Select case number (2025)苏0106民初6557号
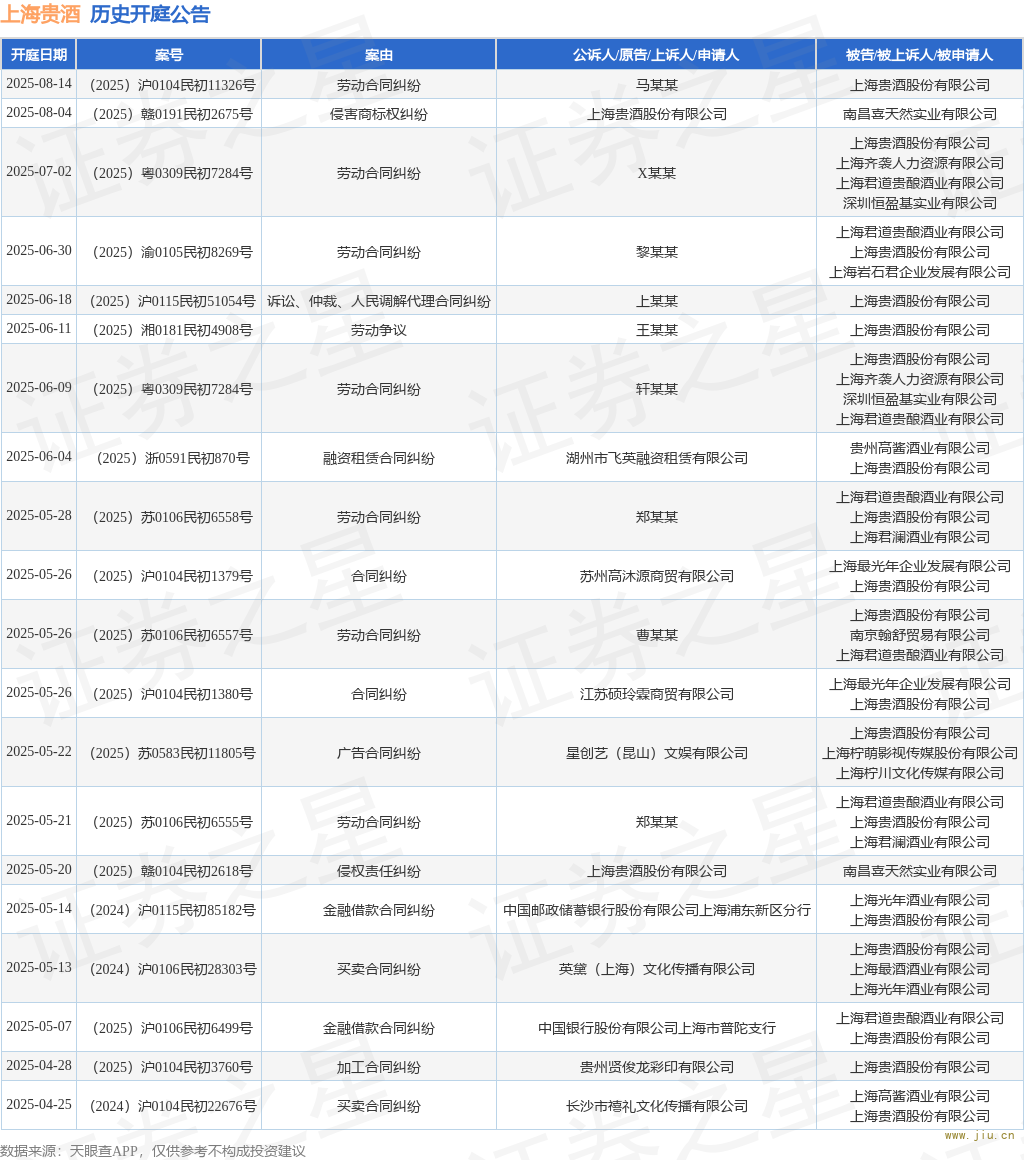This screenshot has height=1160, width=1024. click(x=172, y=635)
